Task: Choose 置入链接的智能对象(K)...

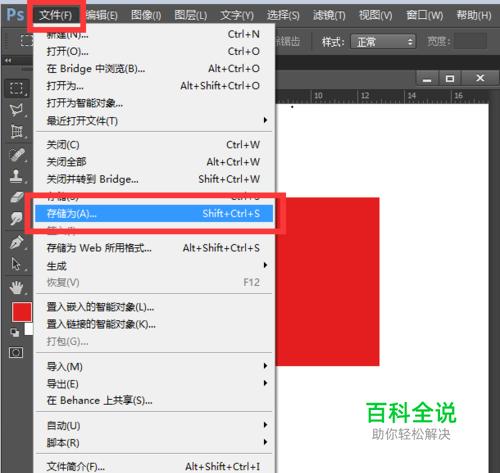Action: click(154, 324)
